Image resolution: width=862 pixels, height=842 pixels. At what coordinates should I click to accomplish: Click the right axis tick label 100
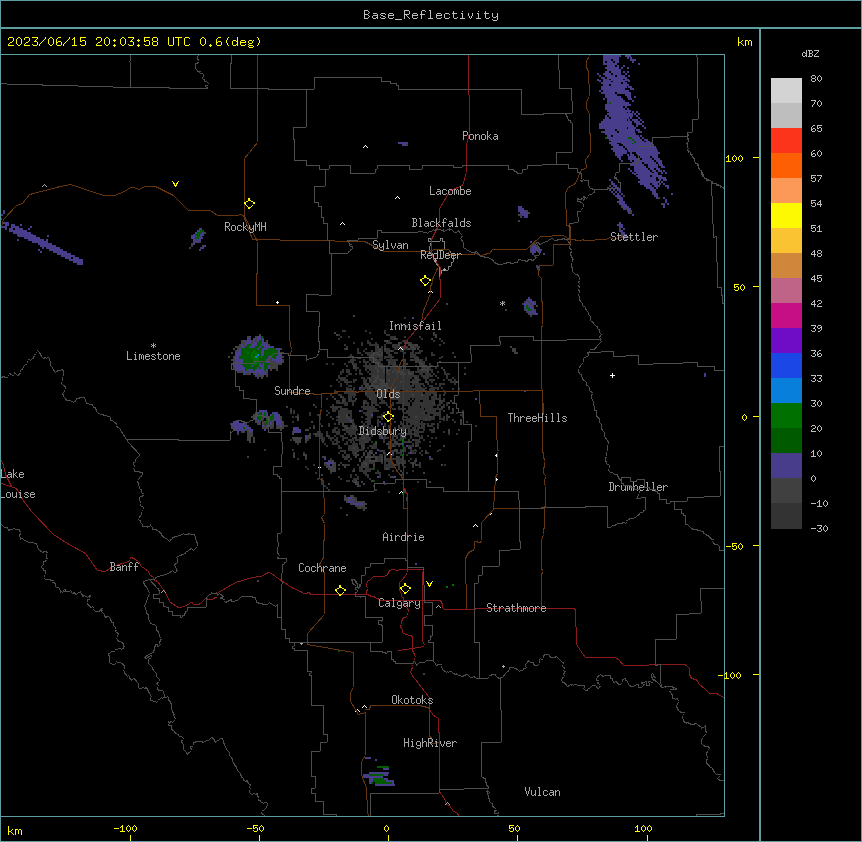734,158
